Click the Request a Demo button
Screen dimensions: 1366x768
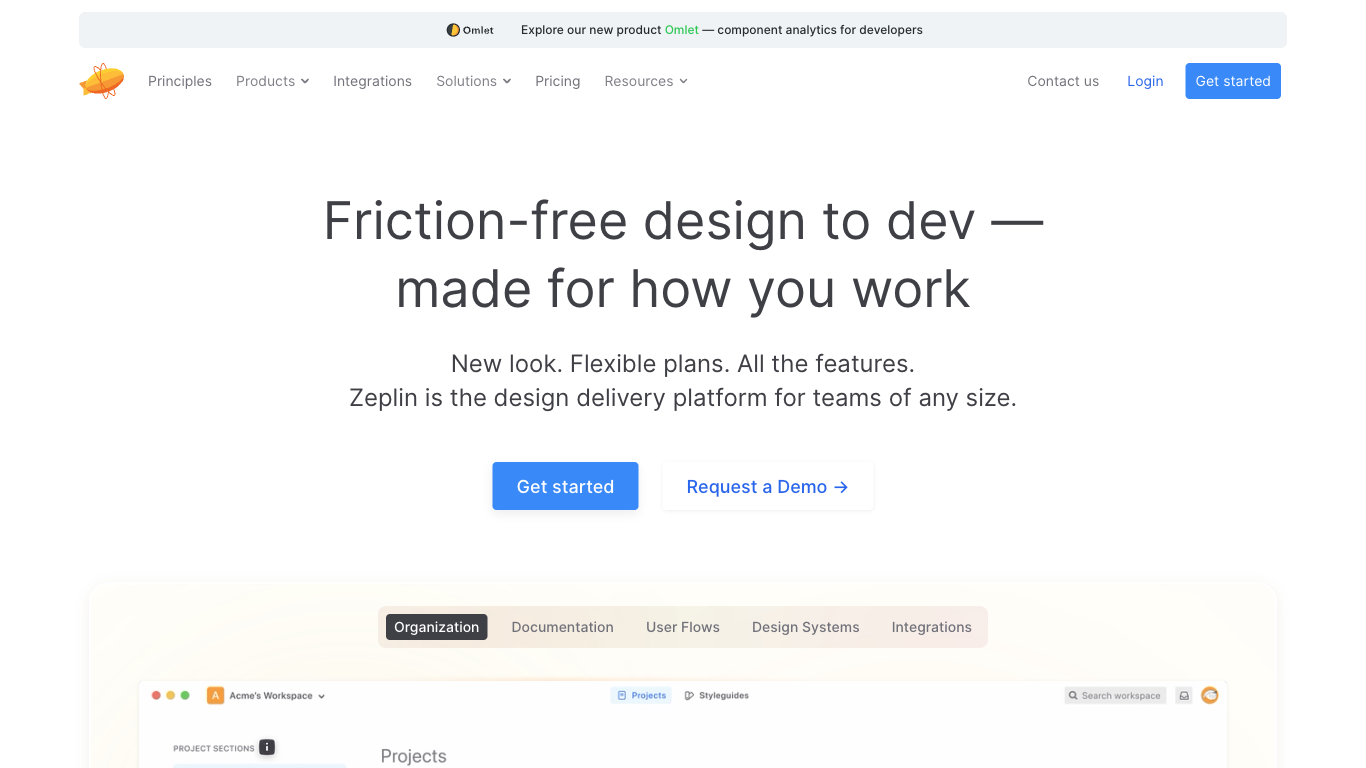(x=767, y=486)
